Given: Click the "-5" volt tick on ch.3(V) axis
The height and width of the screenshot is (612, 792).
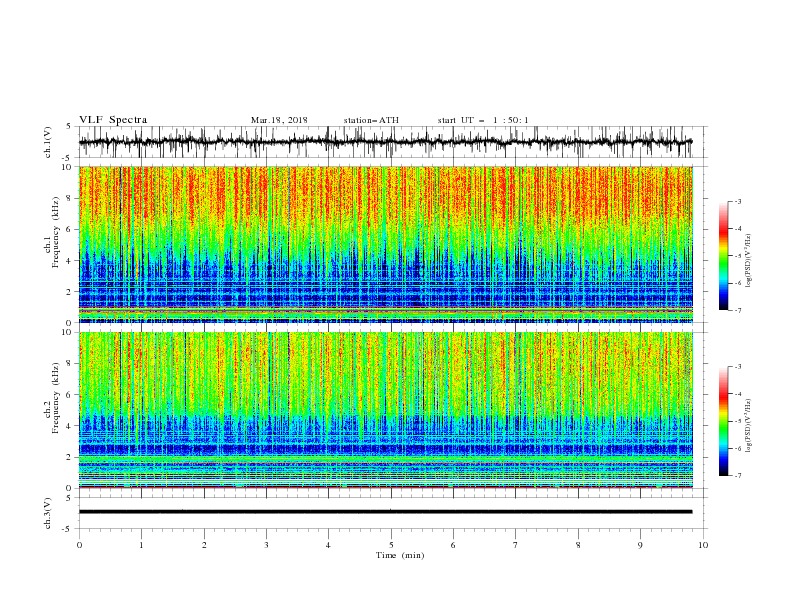Looking at the screenshot, I should (68, 529).
